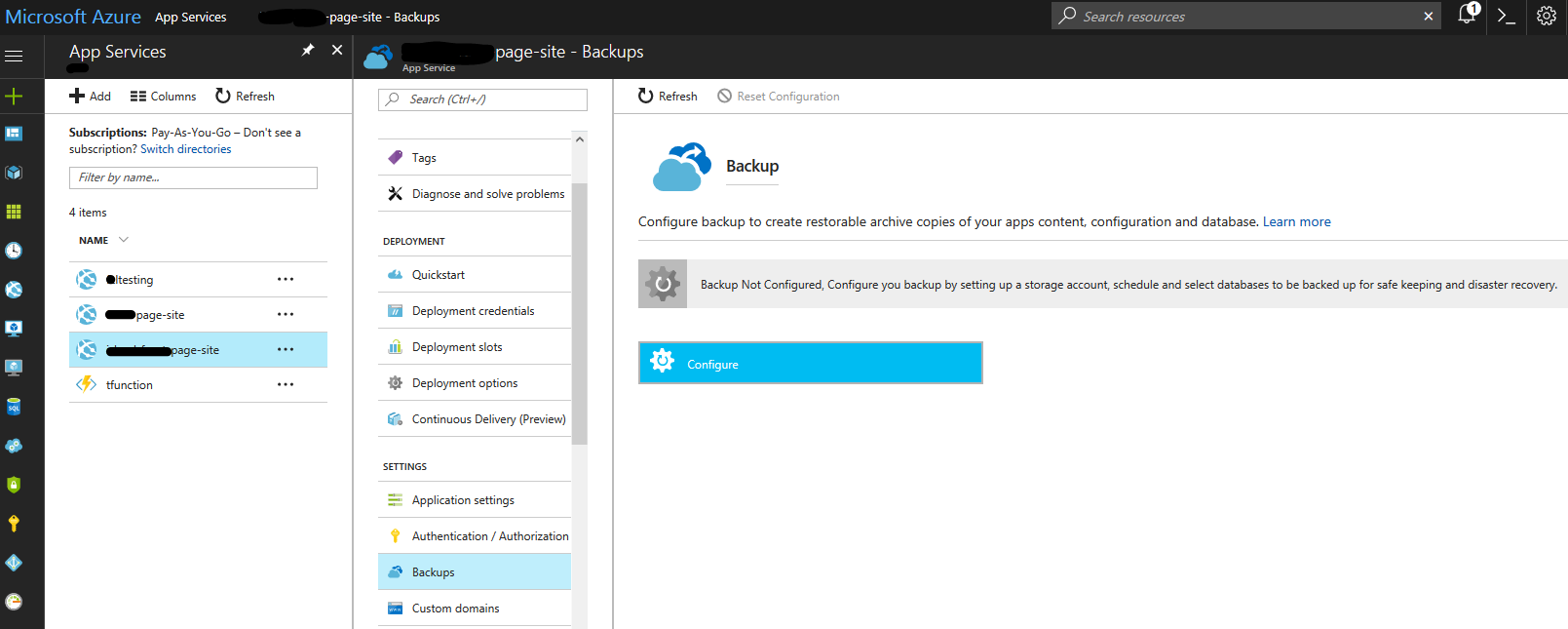Open Application settings menu item

point(463,500)
